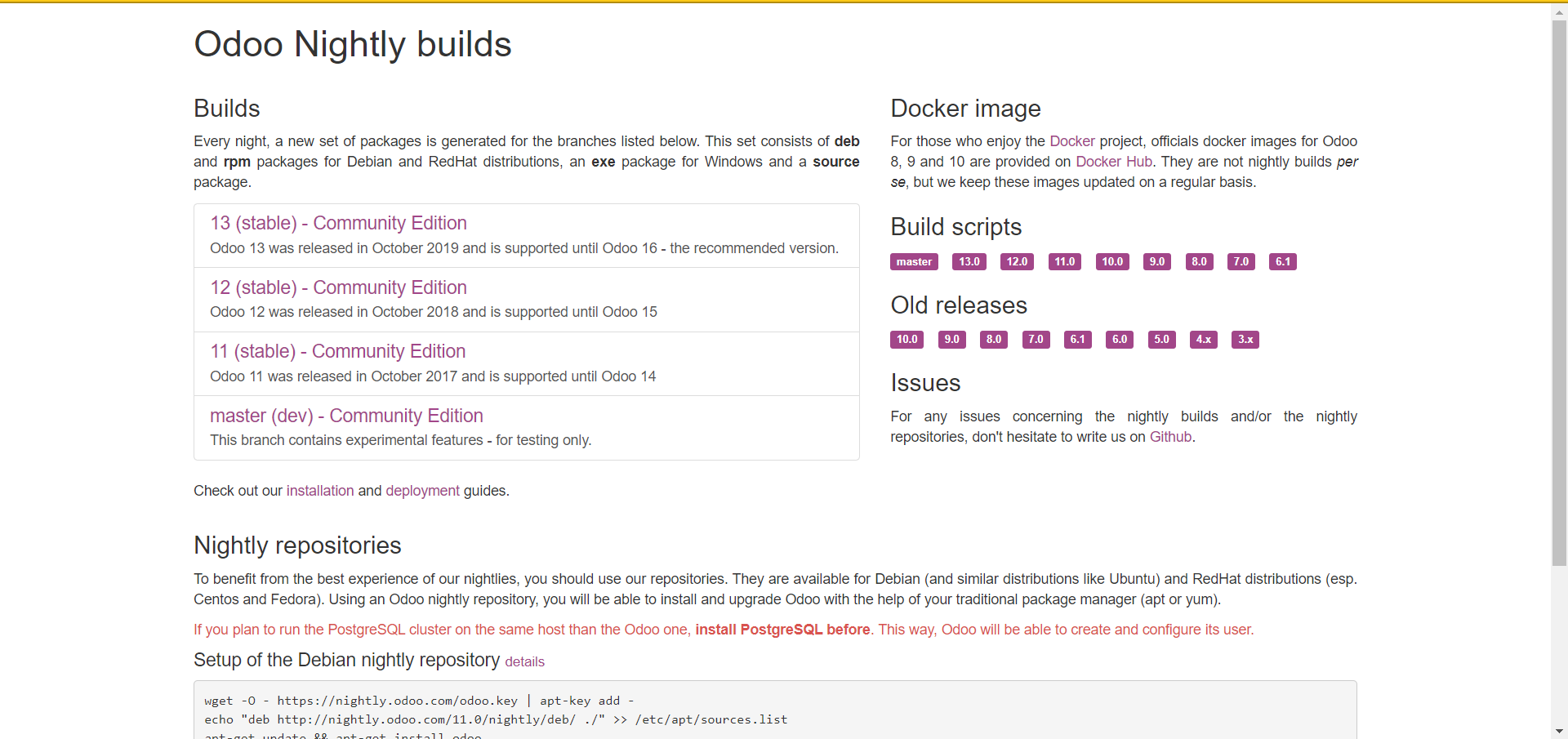The height and width of the screenshot is (739, 1568).
Task: Open the 6.1 build script badge
Action: tap(1283, 262)
